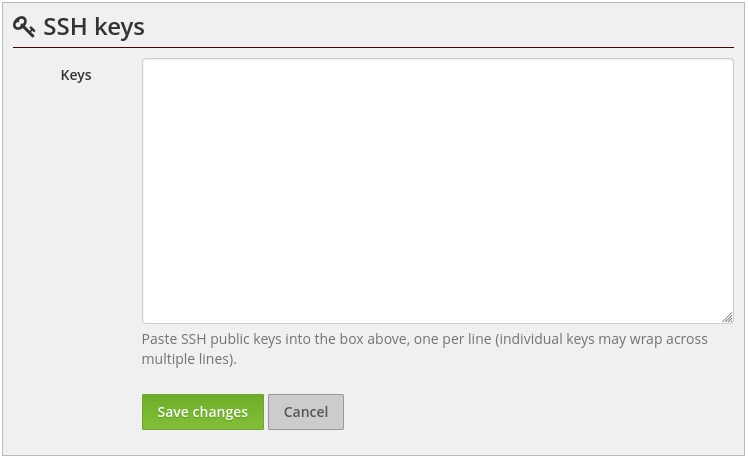
Task: Click the word 'keys' in the panel title
Action: 119,28
